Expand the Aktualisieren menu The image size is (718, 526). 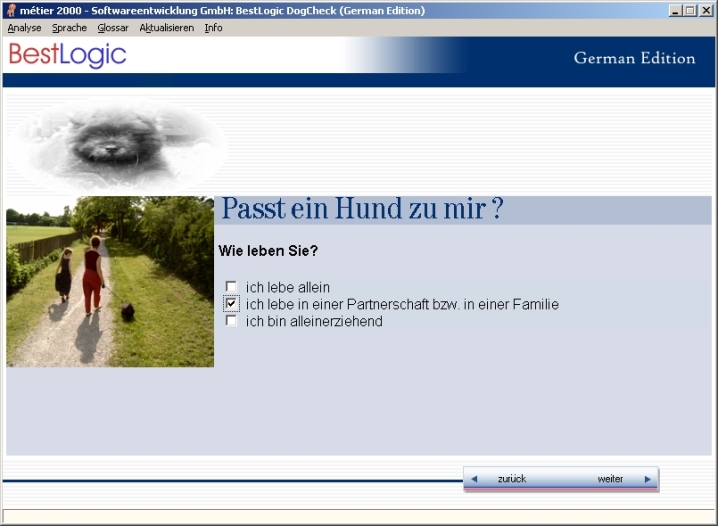coord(166,28)
